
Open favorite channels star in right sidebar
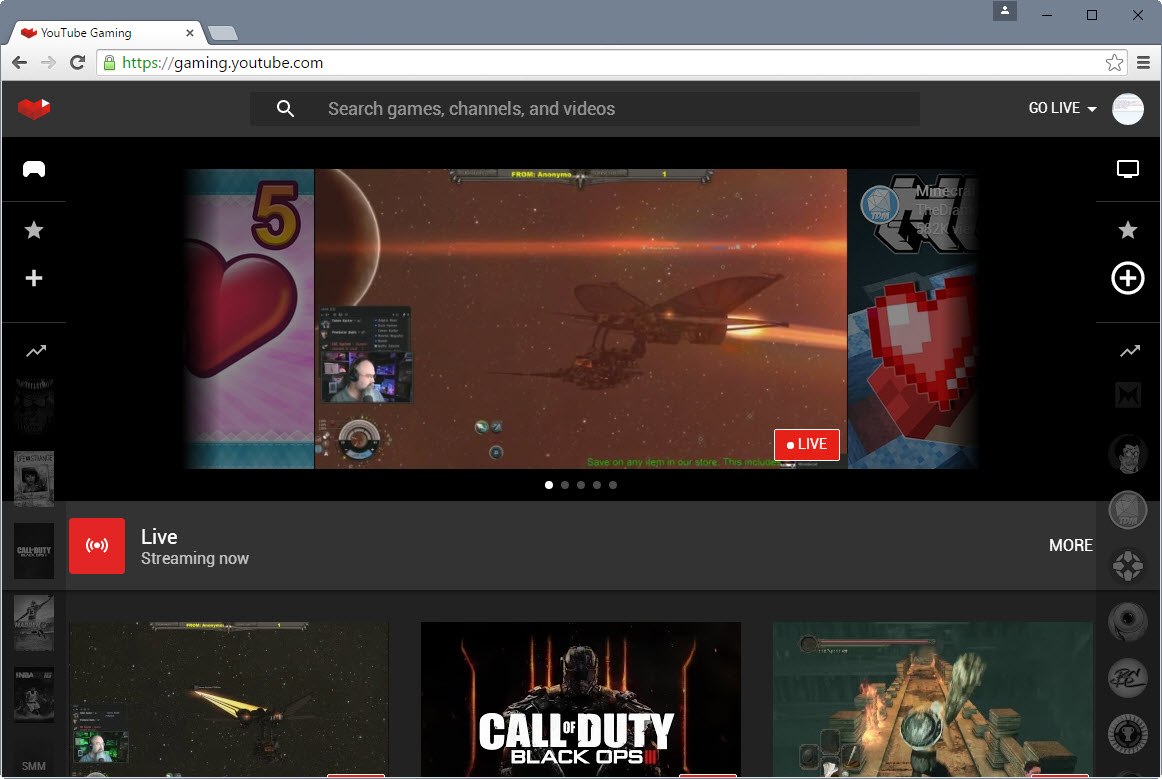(x=1128, y=231)
